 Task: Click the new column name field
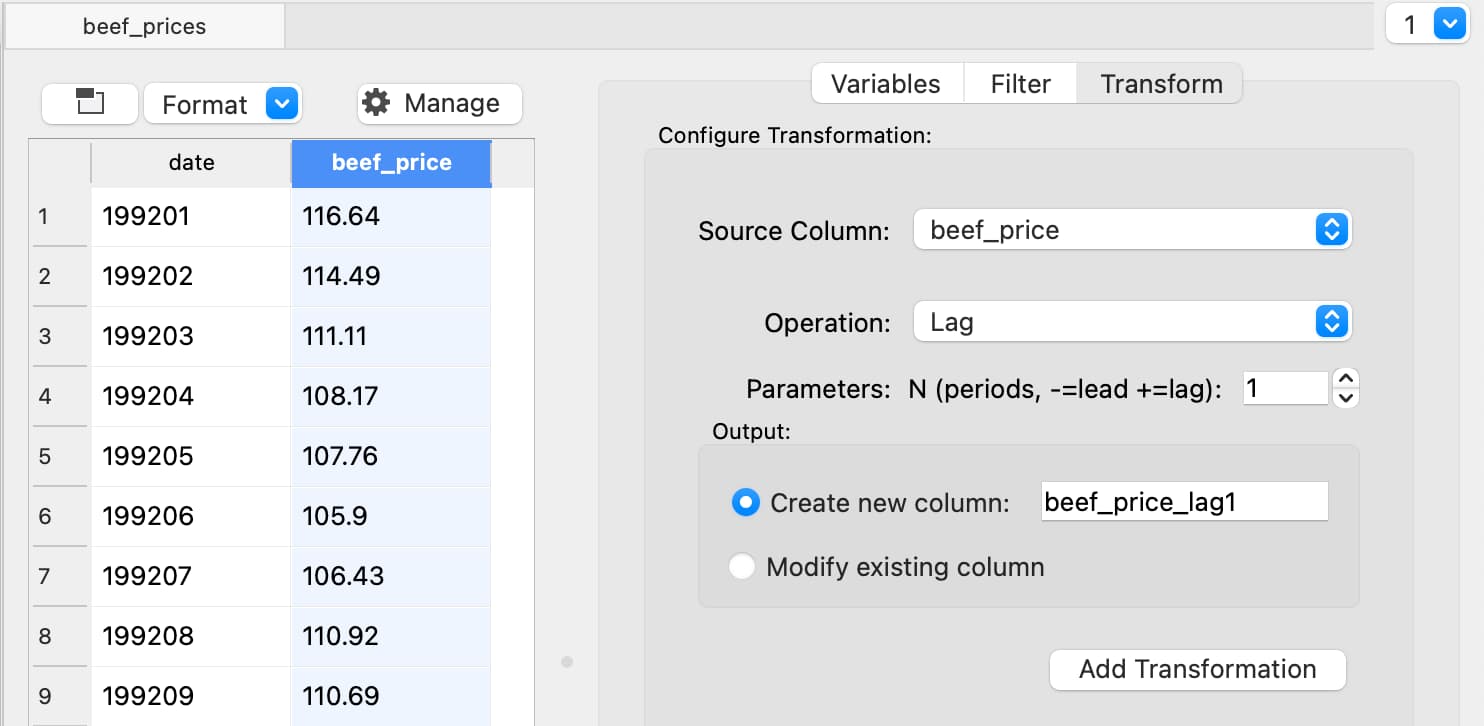click(x=1184, y=502)
